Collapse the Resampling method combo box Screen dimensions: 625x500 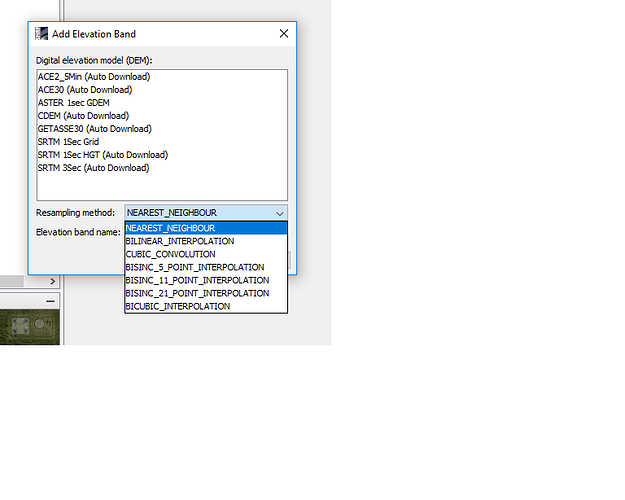(x=280, y=213)
